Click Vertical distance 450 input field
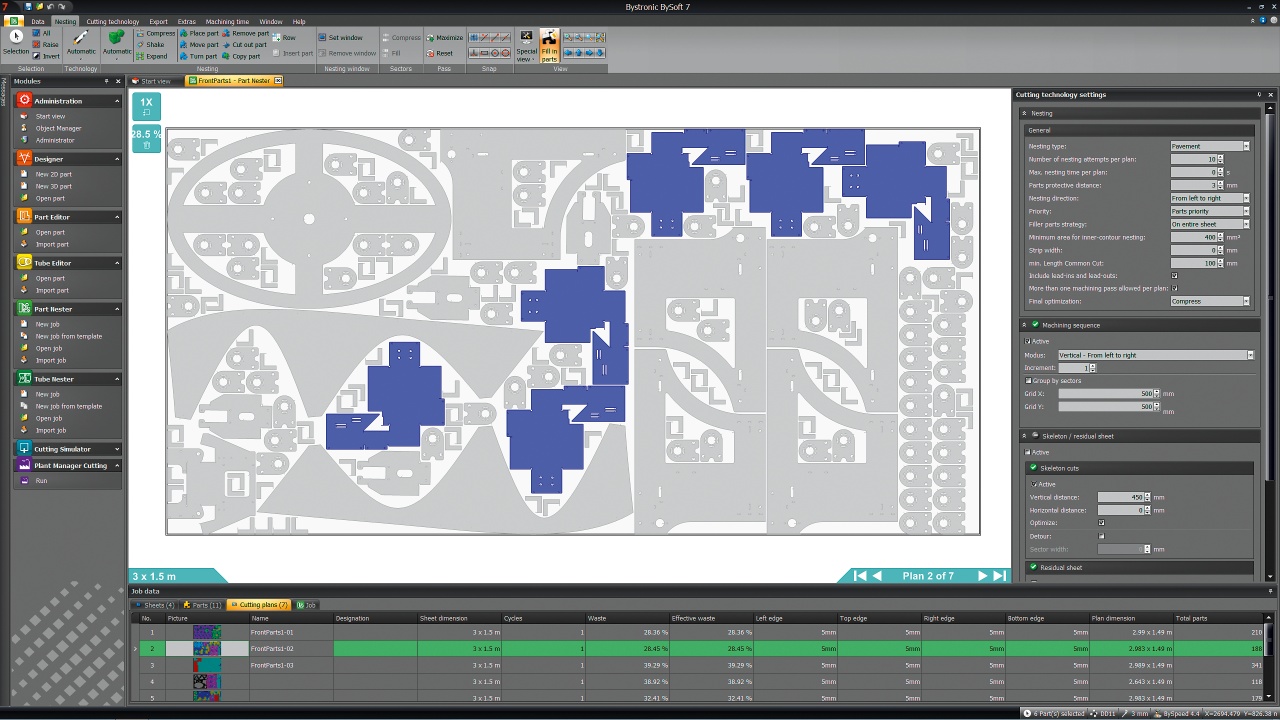The width and height of the screenshot is (1280, 720). [x=1121, y=497]
